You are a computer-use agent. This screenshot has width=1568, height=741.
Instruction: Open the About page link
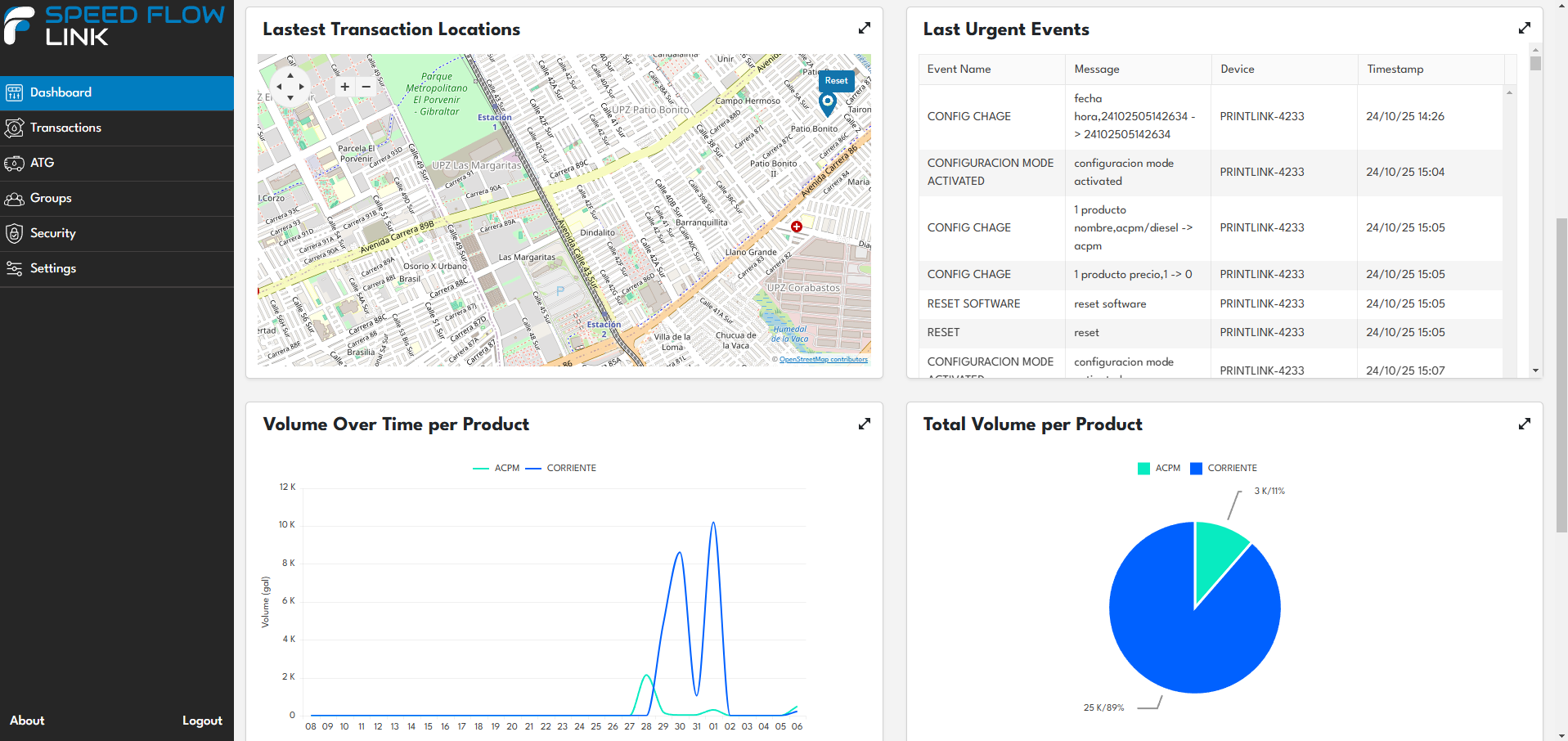(x=27, y=721)
